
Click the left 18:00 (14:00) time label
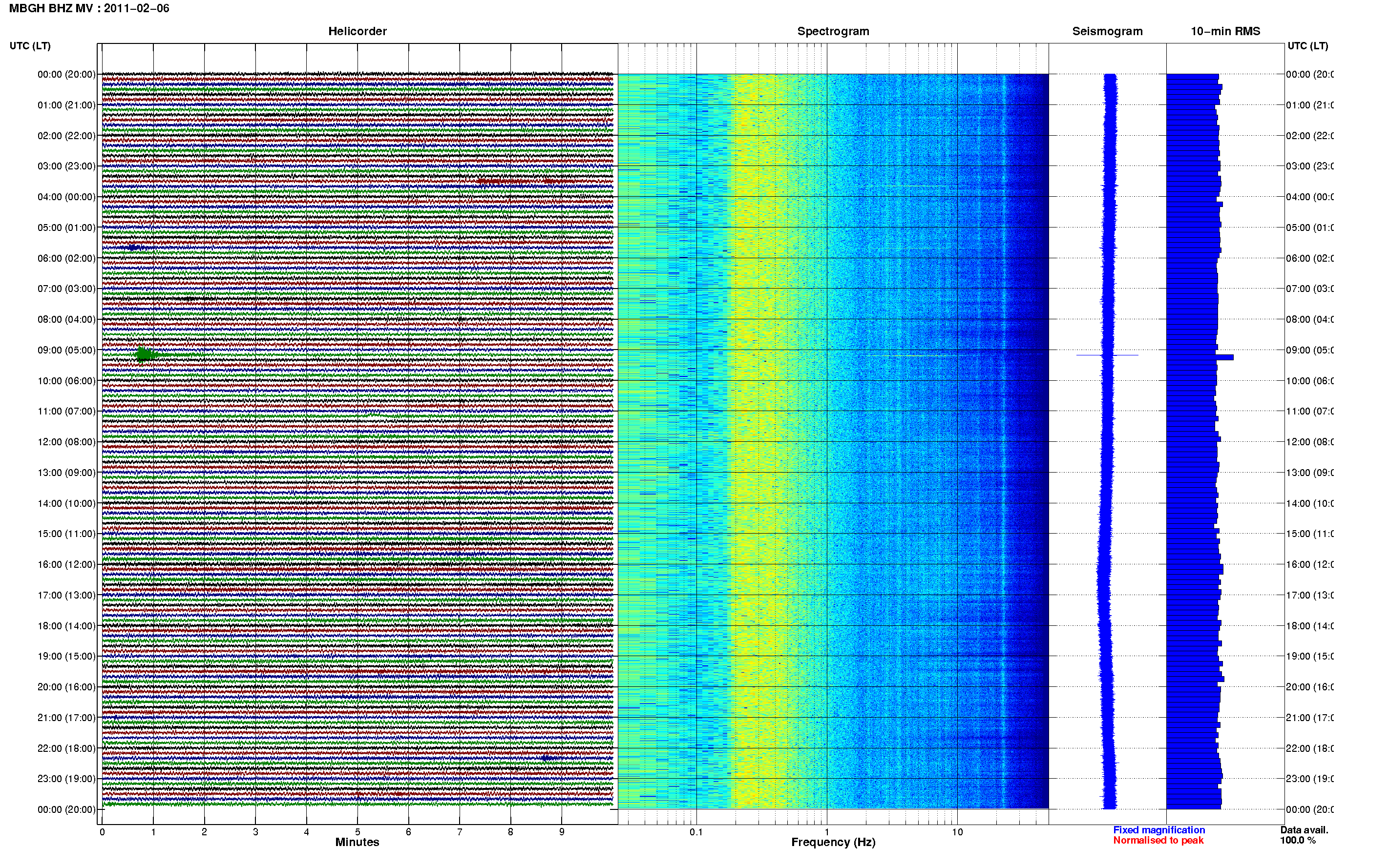[x=66, y=626]
